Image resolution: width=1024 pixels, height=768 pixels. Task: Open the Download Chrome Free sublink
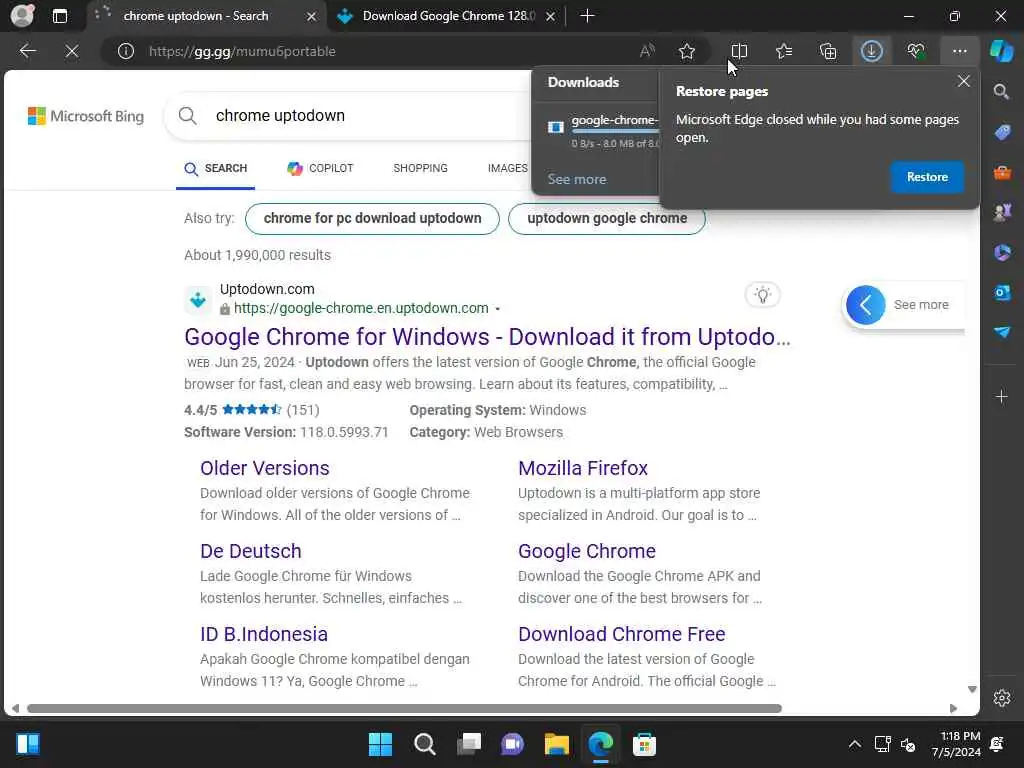[x=621, y=634]
